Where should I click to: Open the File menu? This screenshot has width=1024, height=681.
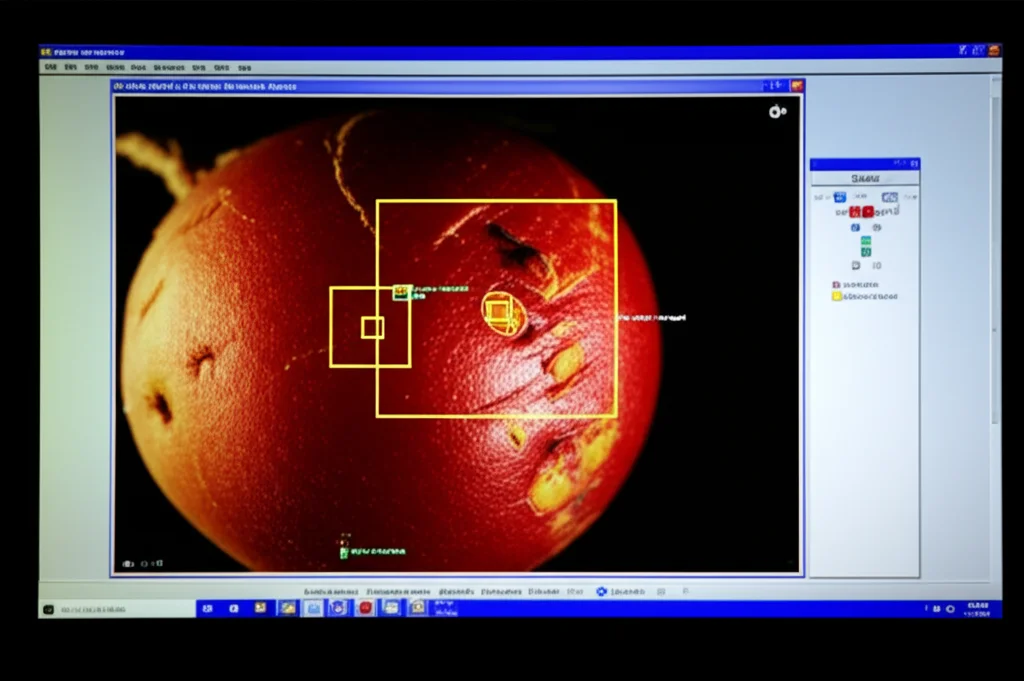pyautogui.click(x=53, y=67)
